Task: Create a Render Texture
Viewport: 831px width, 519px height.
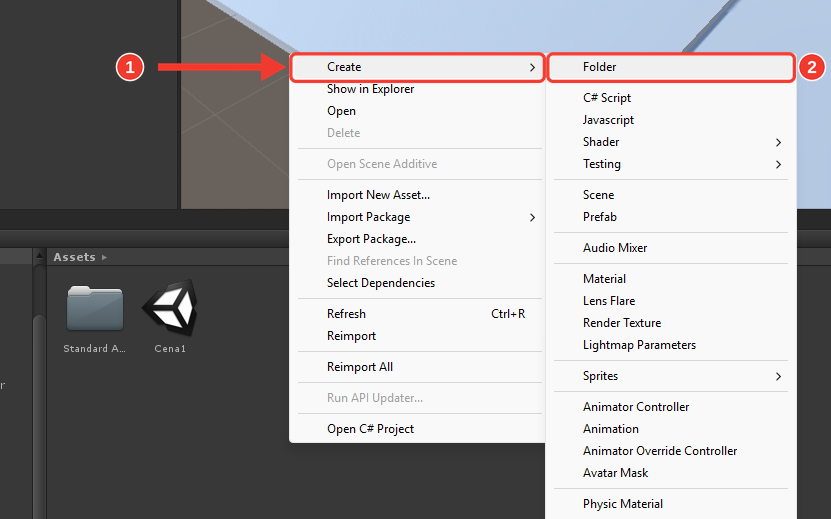Action: click(671, 323)
